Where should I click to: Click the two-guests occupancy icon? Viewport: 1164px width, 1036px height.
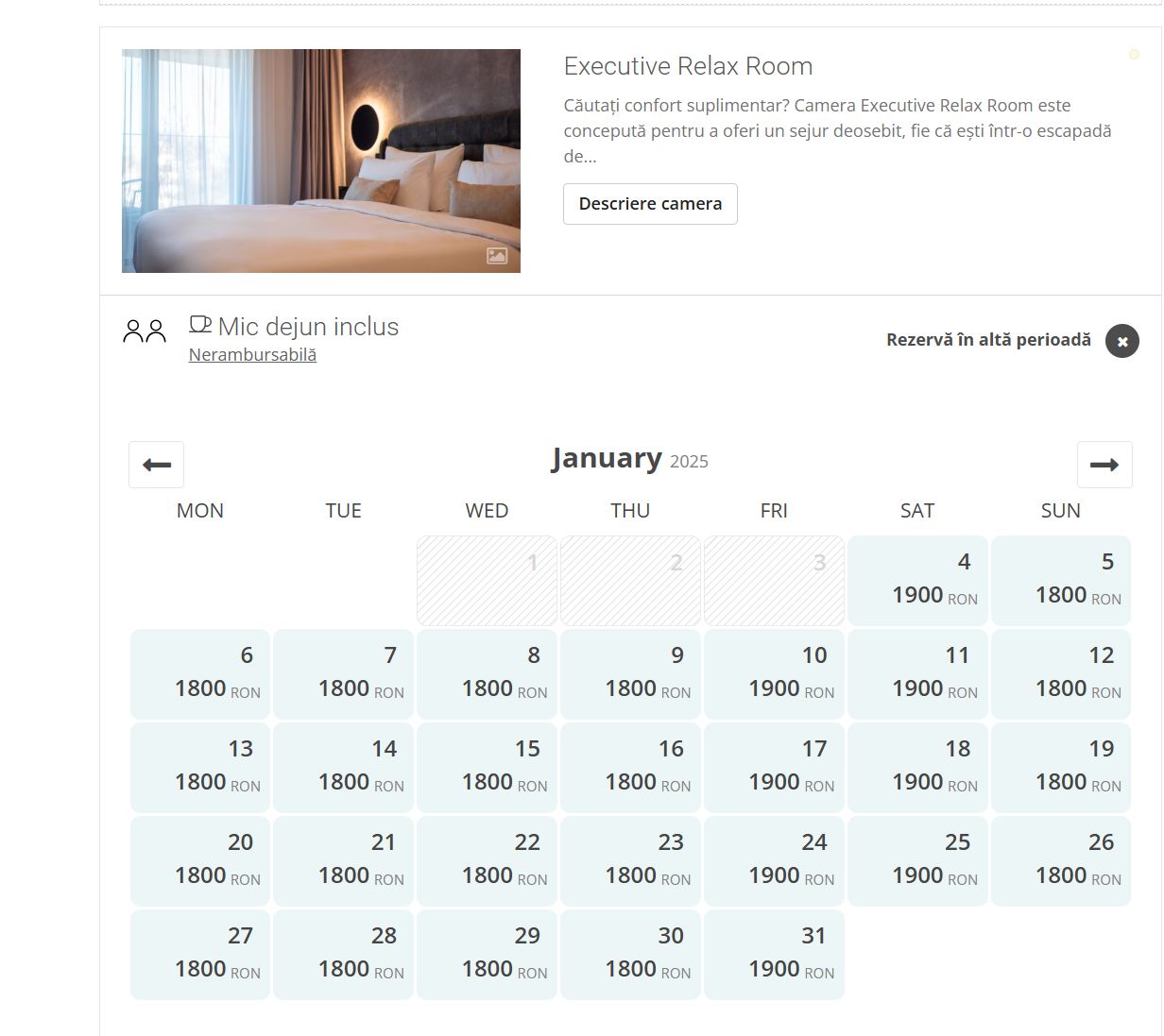[145, 331]
